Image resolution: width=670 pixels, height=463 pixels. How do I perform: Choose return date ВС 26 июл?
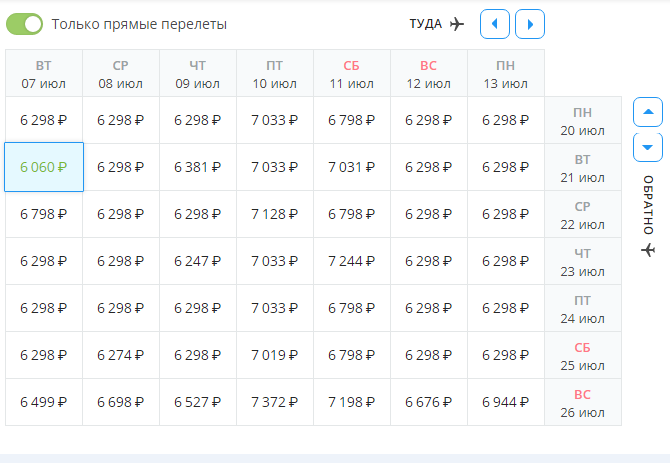coord(583,403)
